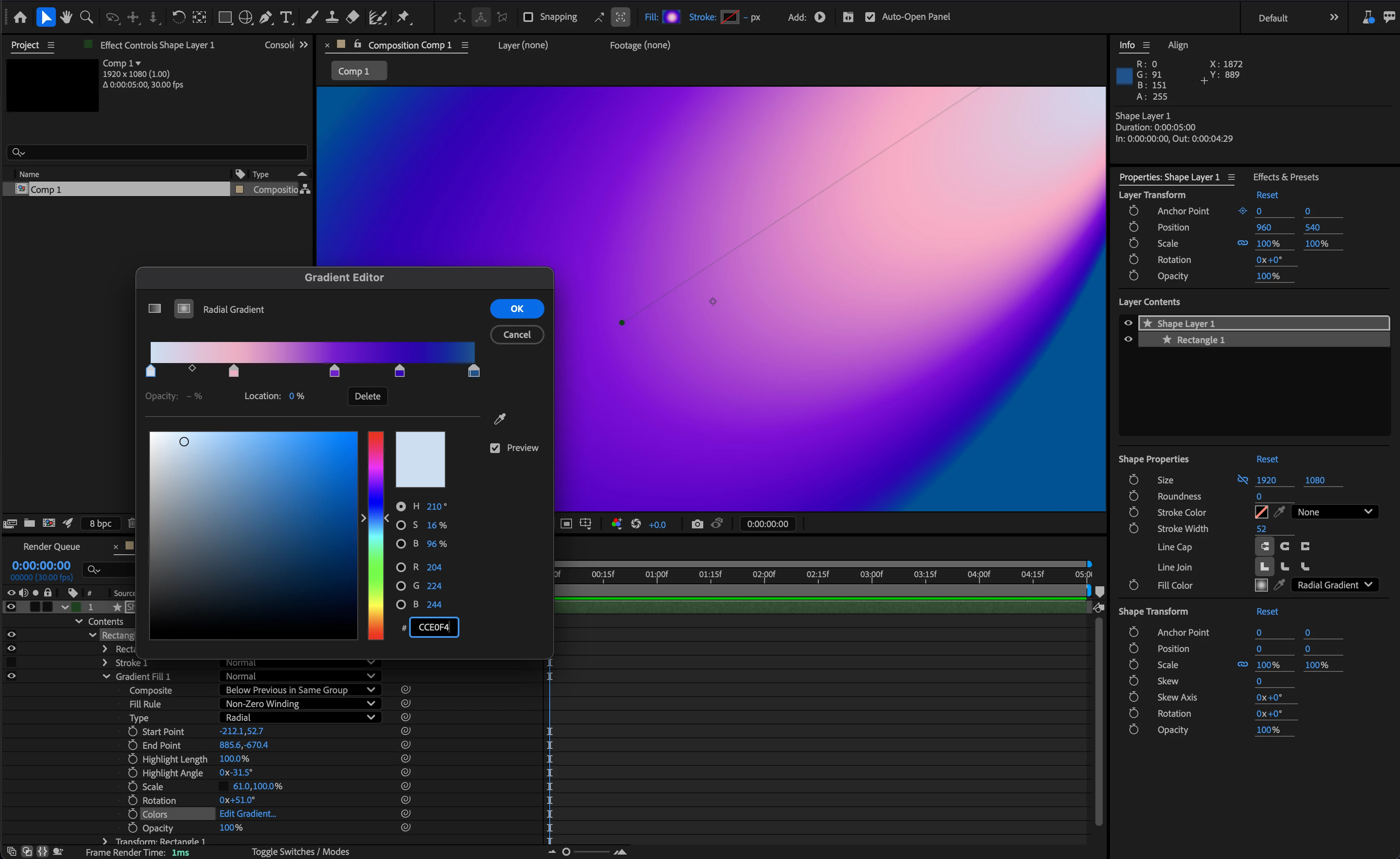Select the Zoom magnifier tool
The width and height of the screenshot is (1400, 859).
(x=86, y=17)
